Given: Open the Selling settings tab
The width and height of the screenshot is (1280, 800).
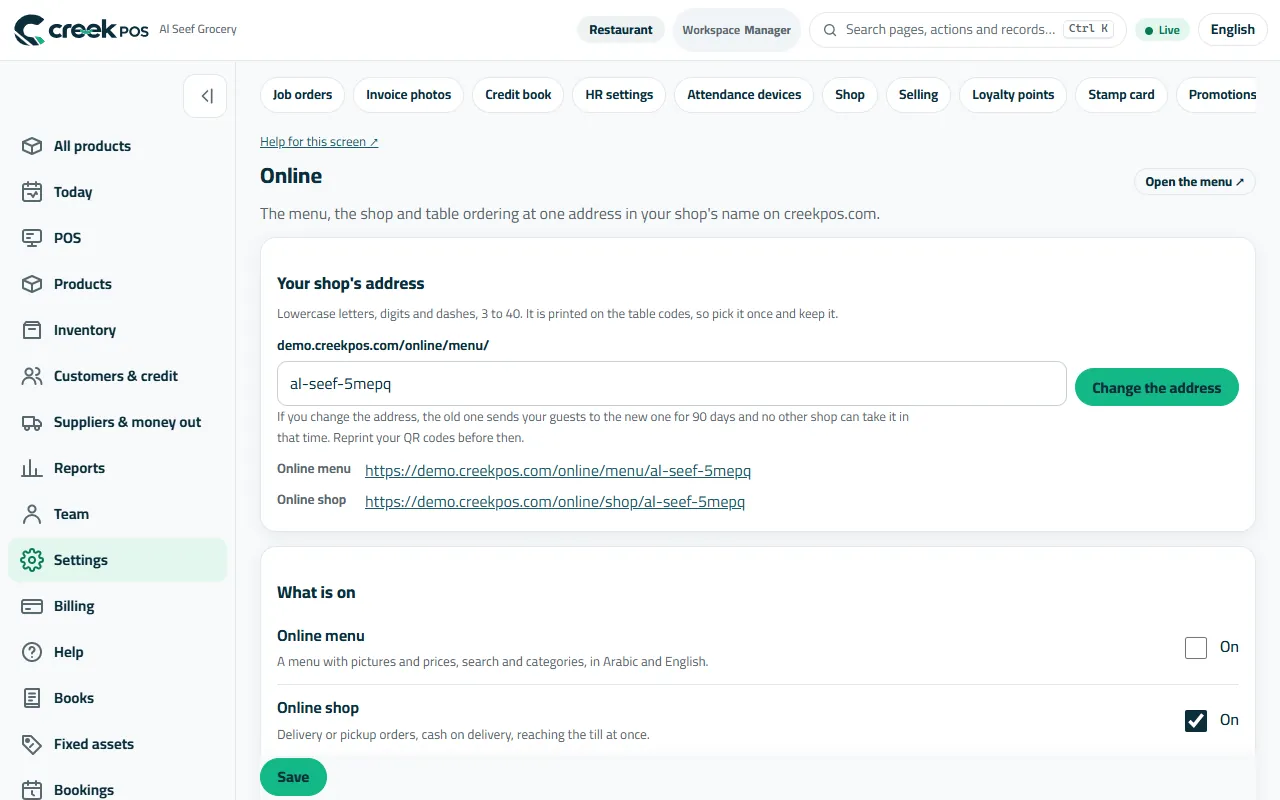Looking at the screenshot, I should pos(918,95).
